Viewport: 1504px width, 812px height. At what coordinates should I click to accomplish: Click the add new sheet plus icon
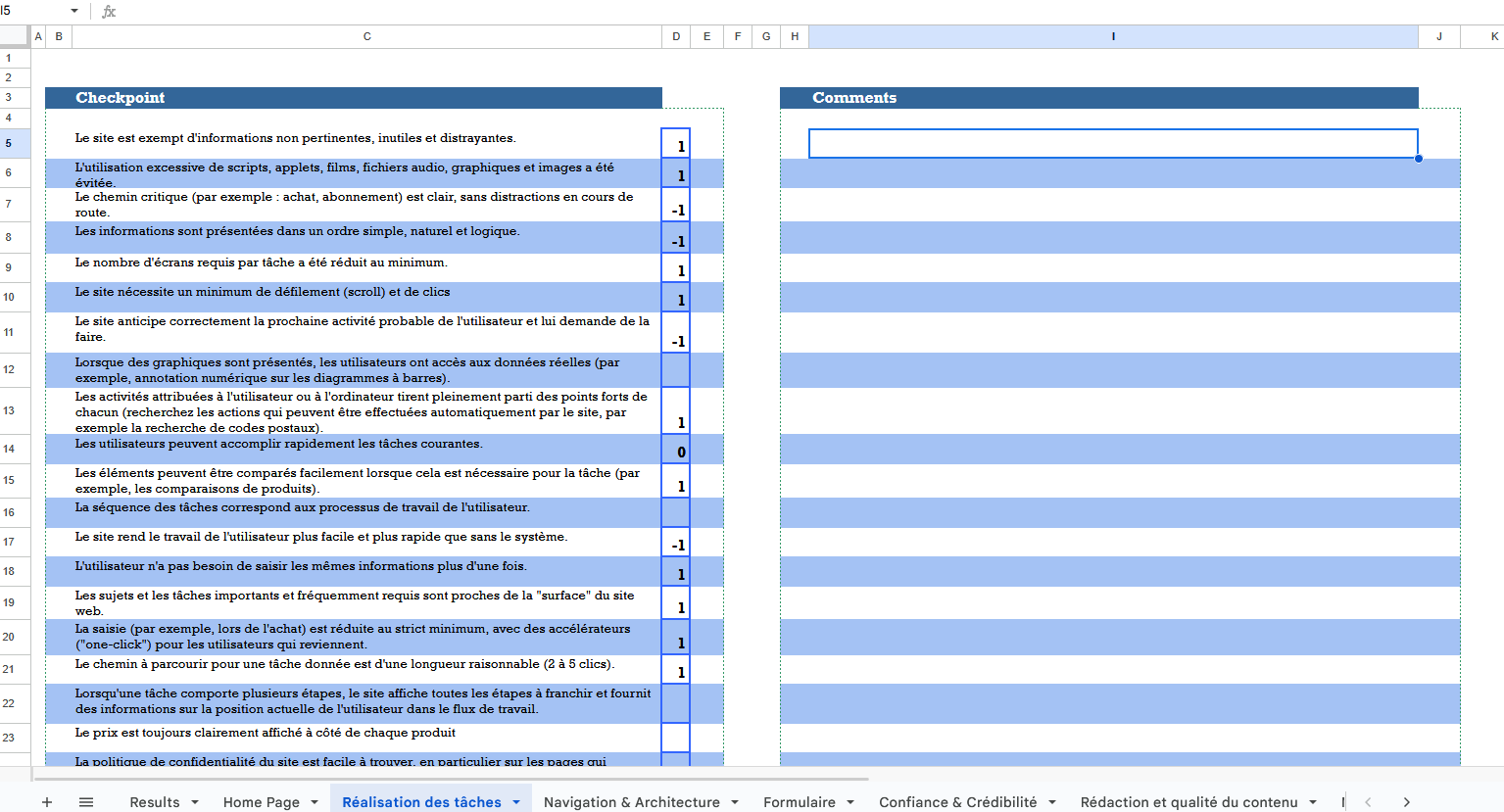click(x=46, y=802)
